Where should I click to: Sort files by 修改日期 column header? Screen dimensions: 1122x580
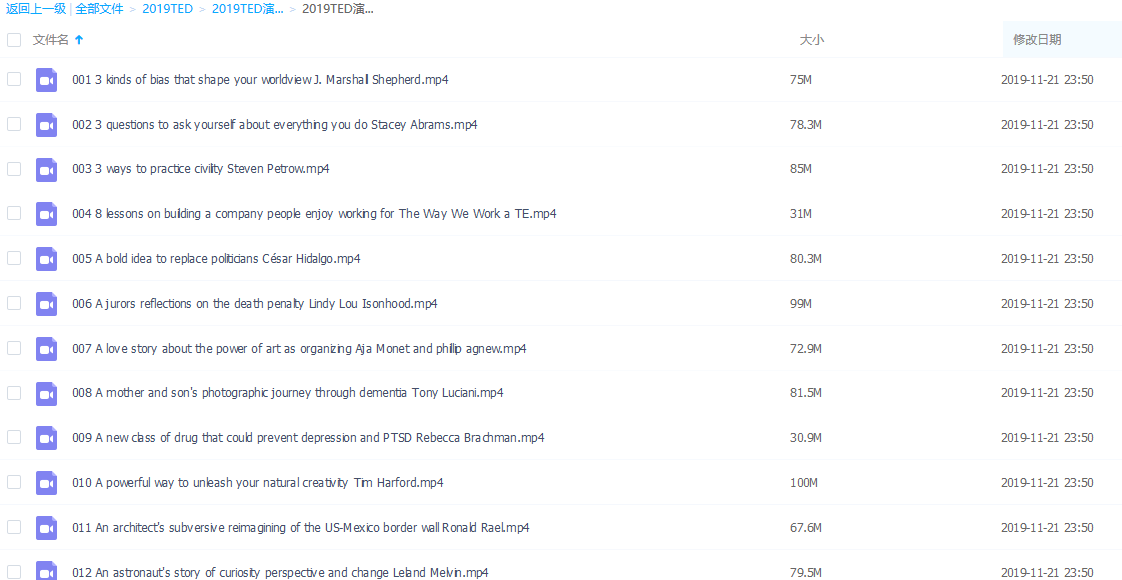pos(1037,40)
